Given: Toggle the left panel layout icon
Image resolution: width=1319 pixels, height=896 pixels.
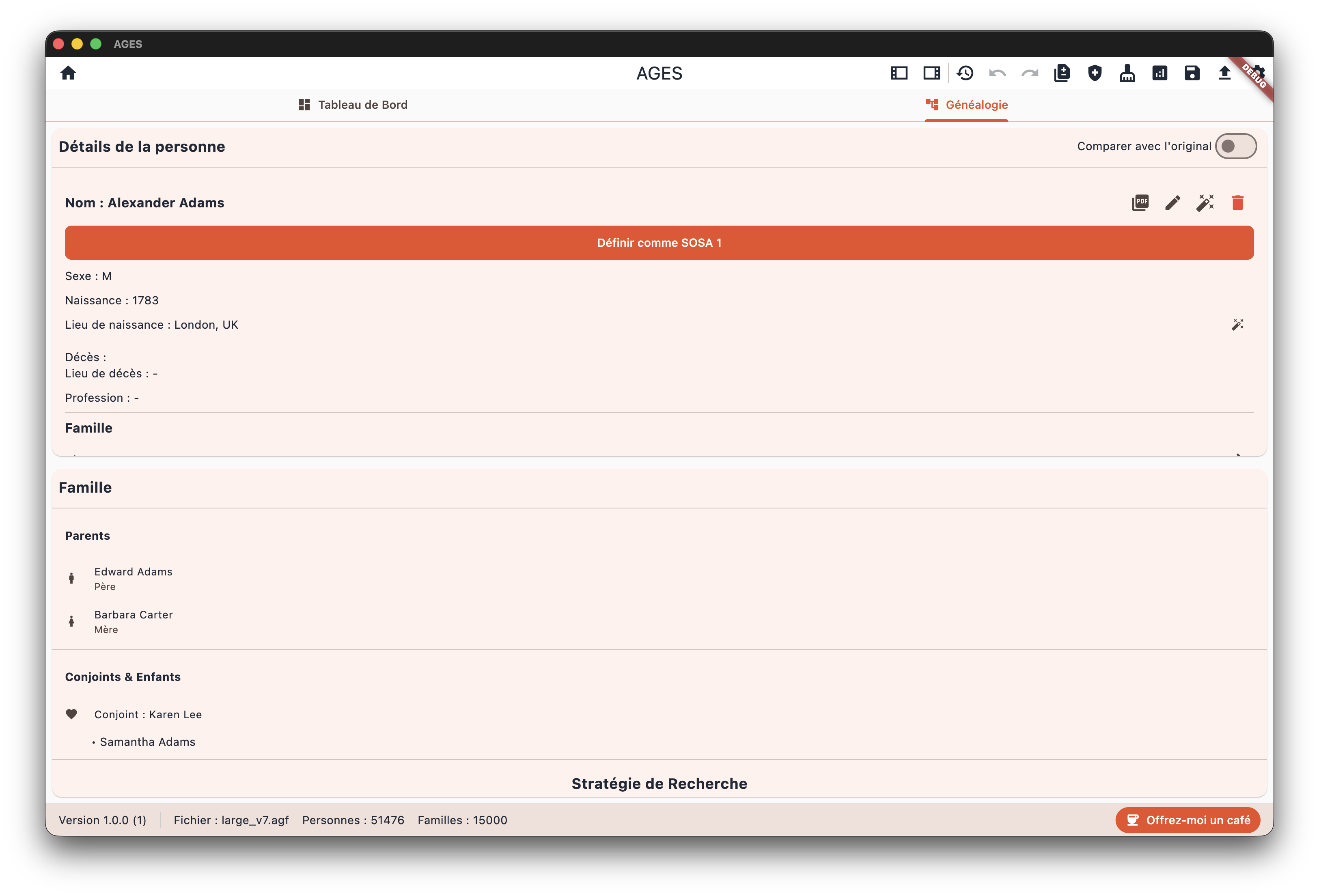Looking at the screenshot, I should pyautogui.click(x=899, y=73).
